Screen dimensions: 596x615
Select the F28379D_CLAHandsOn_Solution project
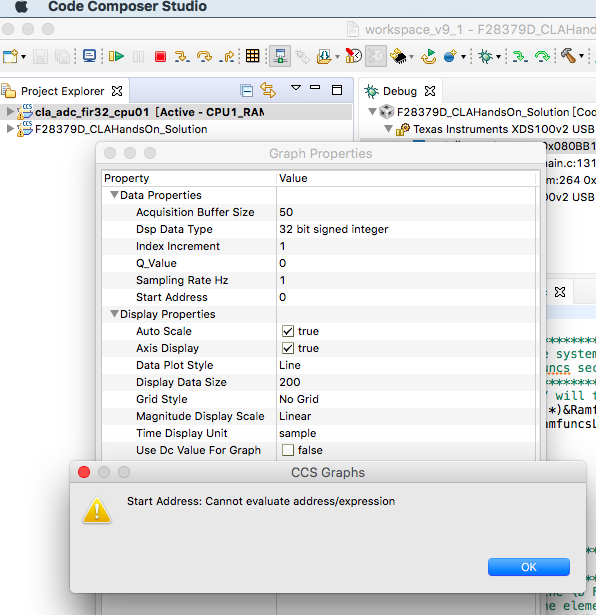coord(121,129)
